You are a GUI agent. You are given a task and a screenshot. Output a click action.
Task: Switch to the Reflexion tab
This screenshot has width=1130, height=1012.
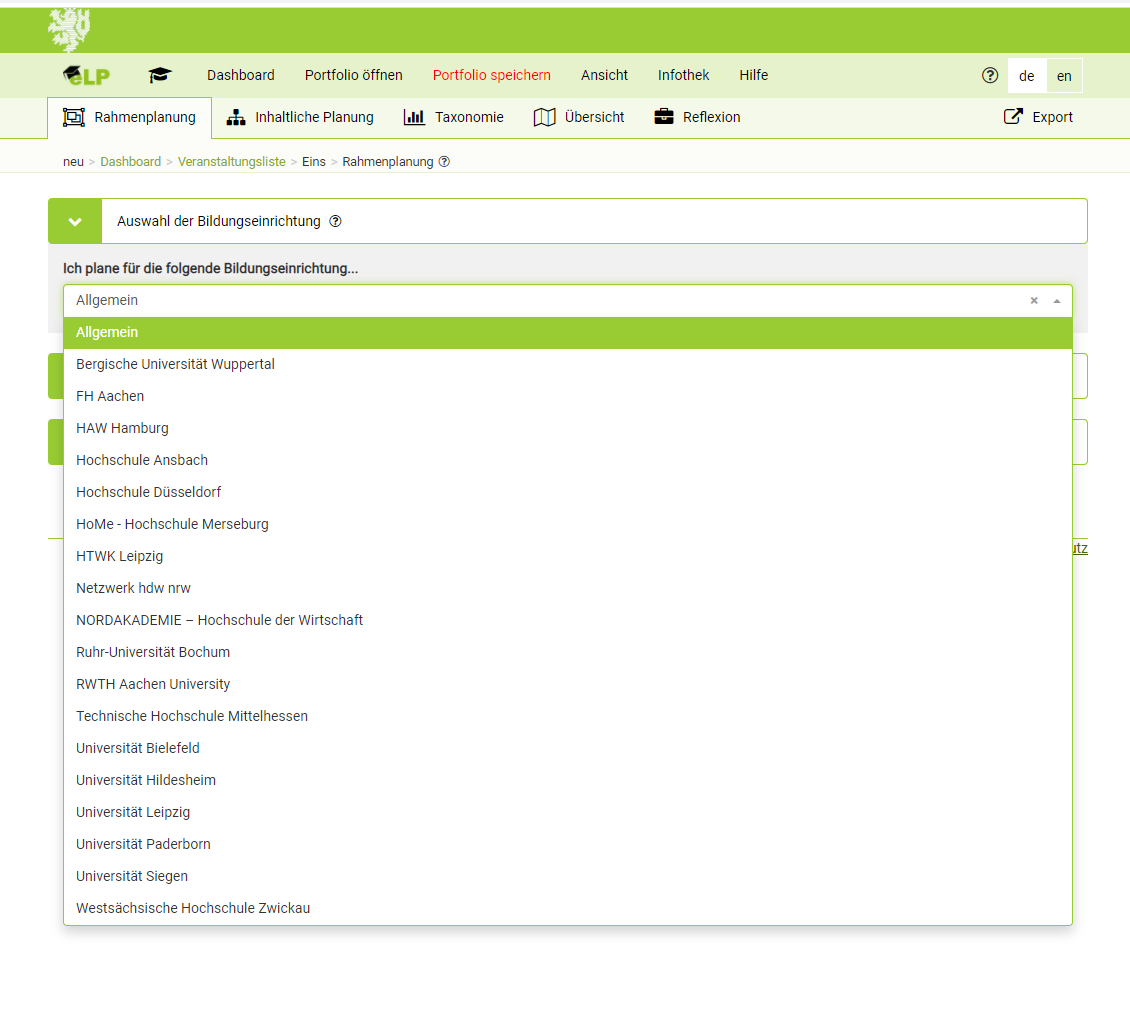tap(697, 117)
